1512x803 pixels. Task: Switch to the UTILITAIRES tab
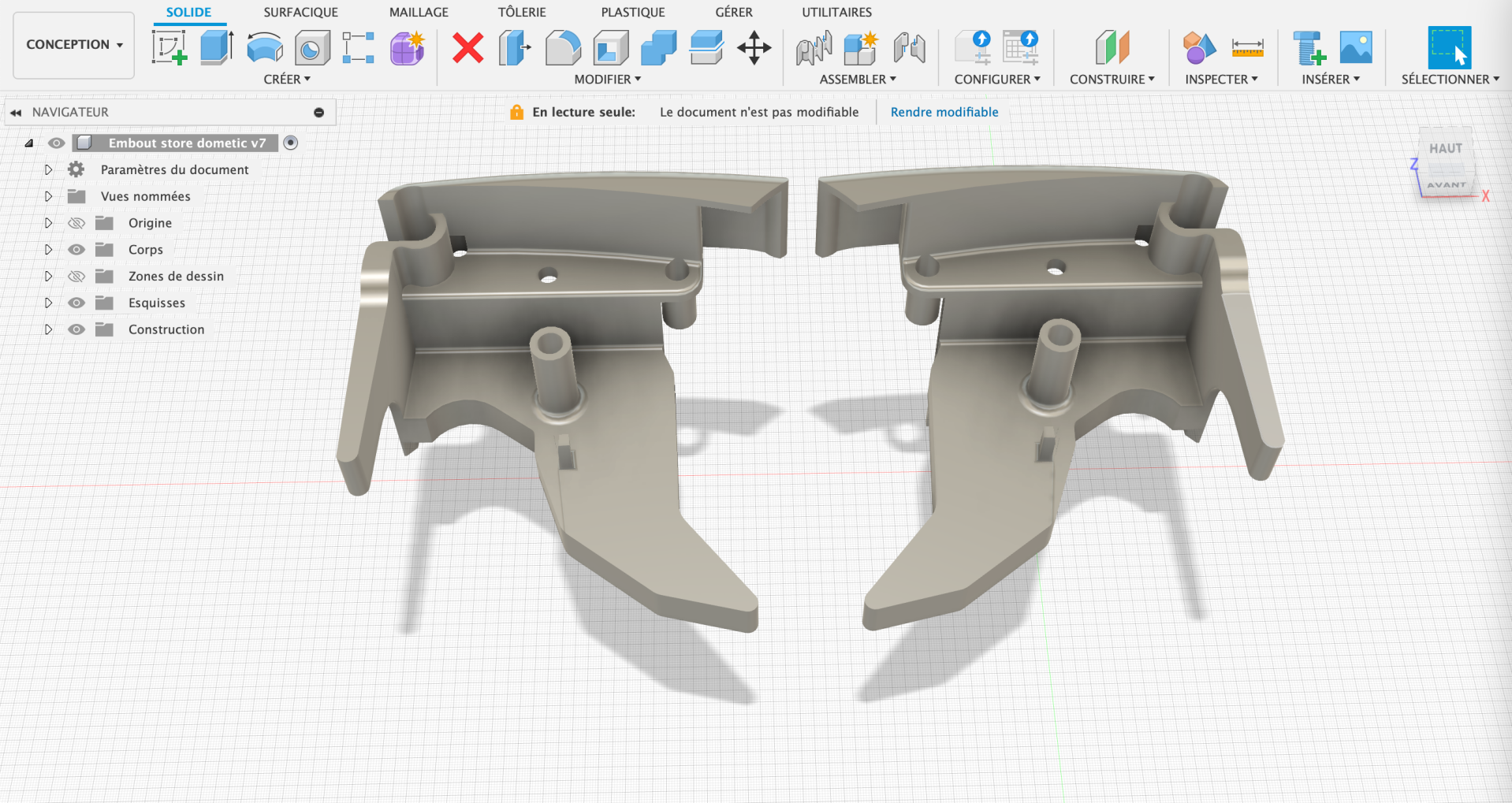coord(836,13)
